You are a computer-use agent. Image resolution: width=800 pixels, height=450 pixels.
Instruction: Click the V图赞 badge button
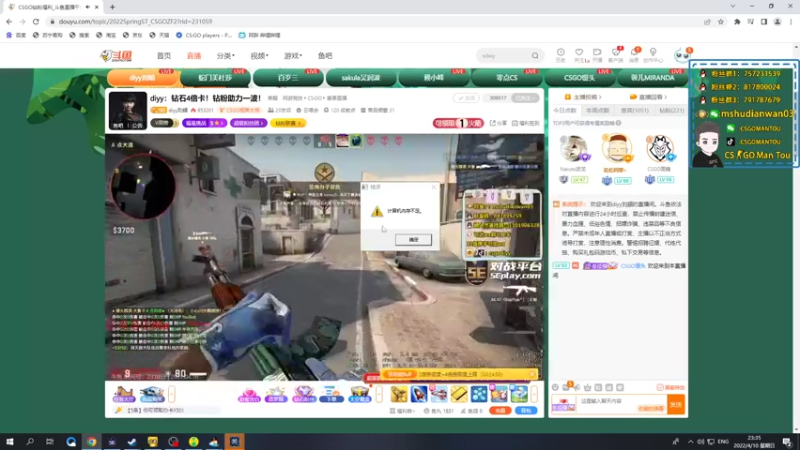point(163,123)
